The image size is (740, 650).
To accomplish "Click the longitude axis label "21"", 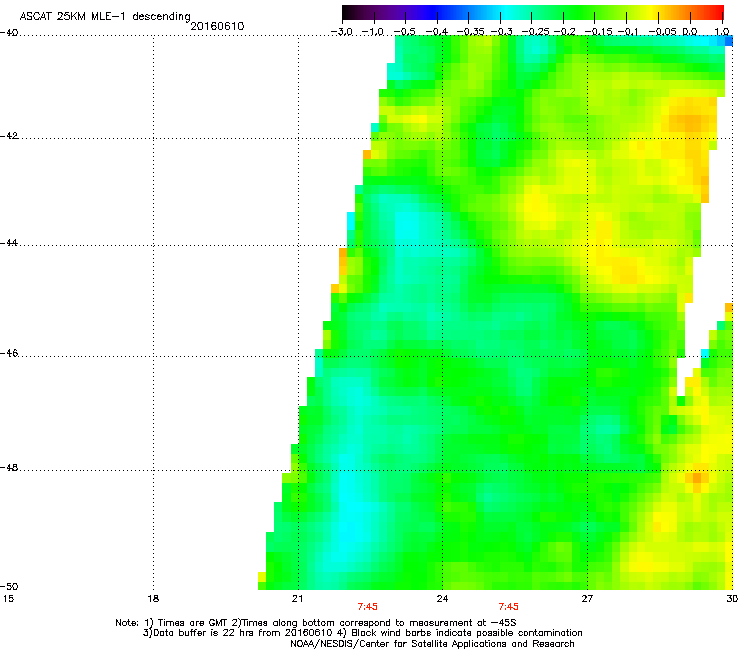I will (297, 599).
